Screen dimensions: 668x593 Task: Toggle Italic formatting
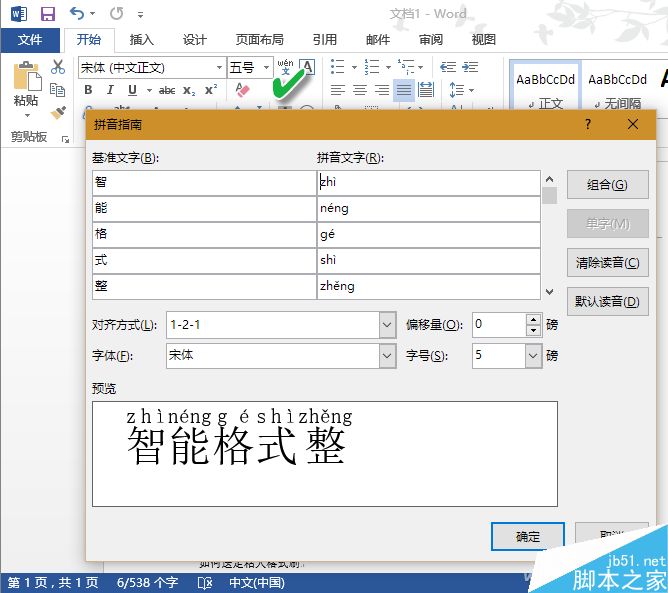pyautogui.click(x=110, y=90)
